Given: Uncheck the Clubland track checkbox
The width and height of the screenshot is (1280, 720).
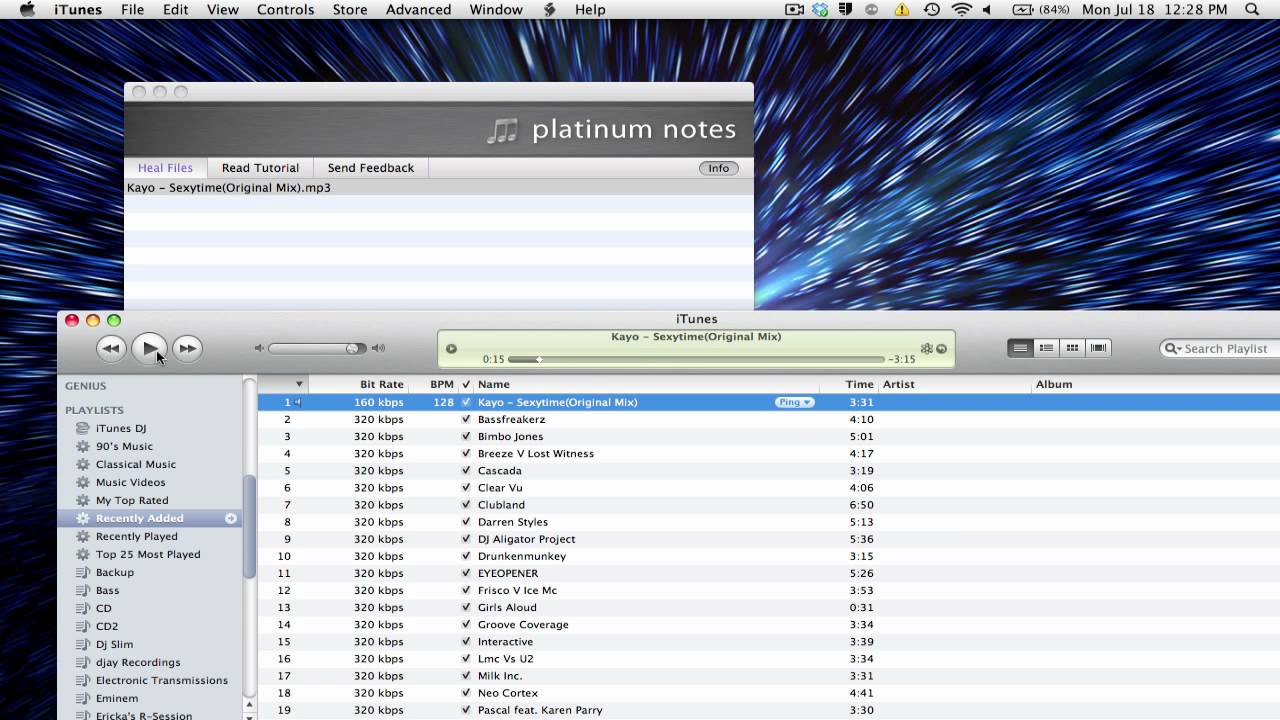Looking at the screenshot, I should (x=466, y=504).
